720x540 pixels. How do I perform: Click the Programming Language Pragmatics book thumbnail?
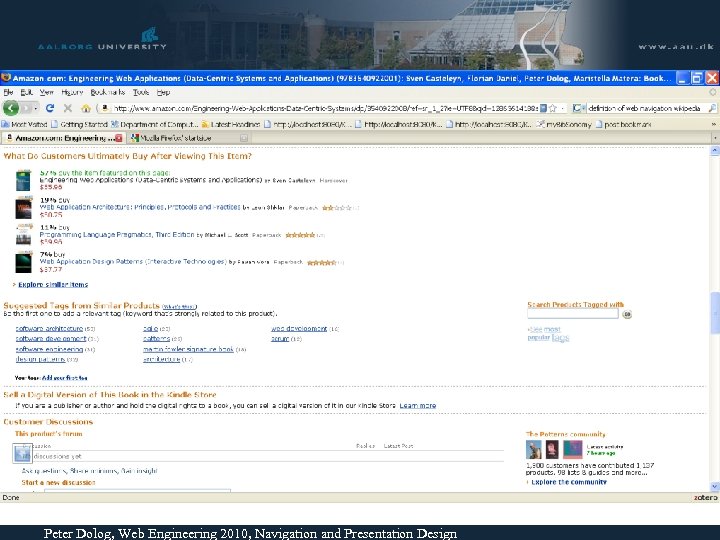(24, 235)
